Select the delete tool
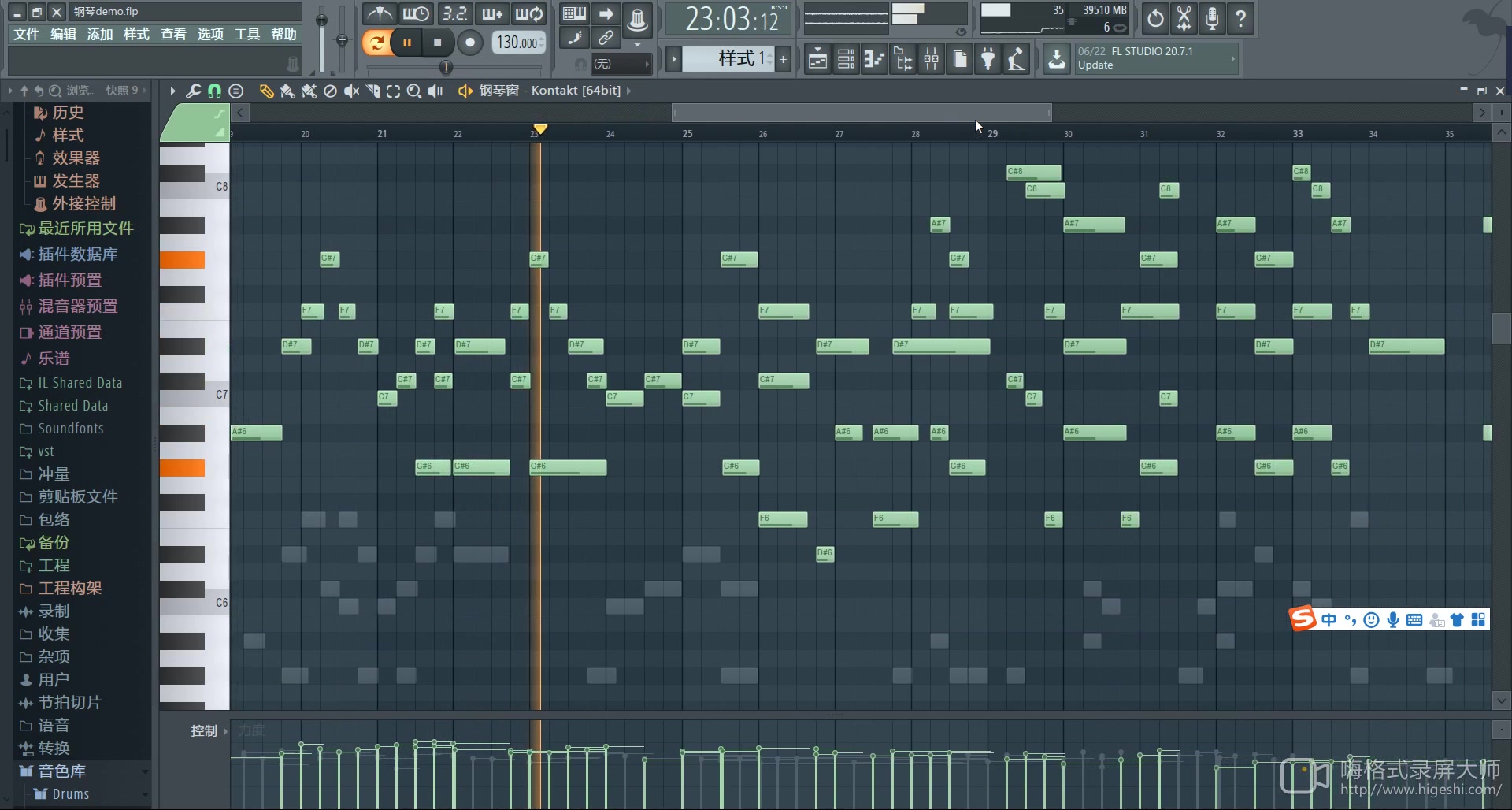Viewport: 1512px width, 810px height. coord(330,91)
